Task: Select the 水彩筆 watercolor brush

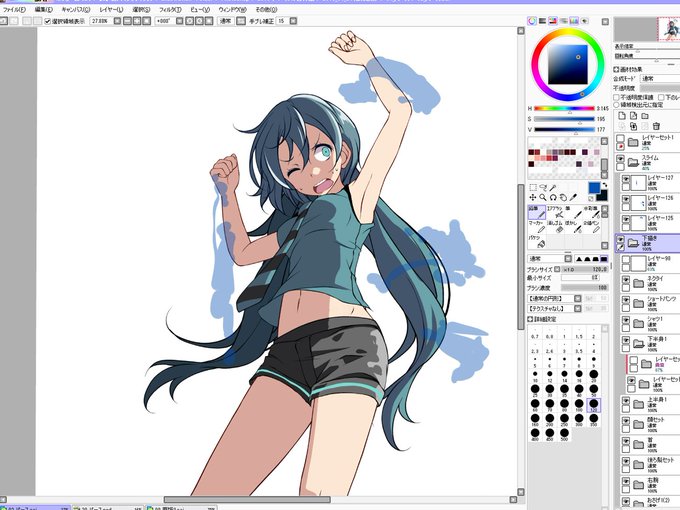Action: pos(591,212)
